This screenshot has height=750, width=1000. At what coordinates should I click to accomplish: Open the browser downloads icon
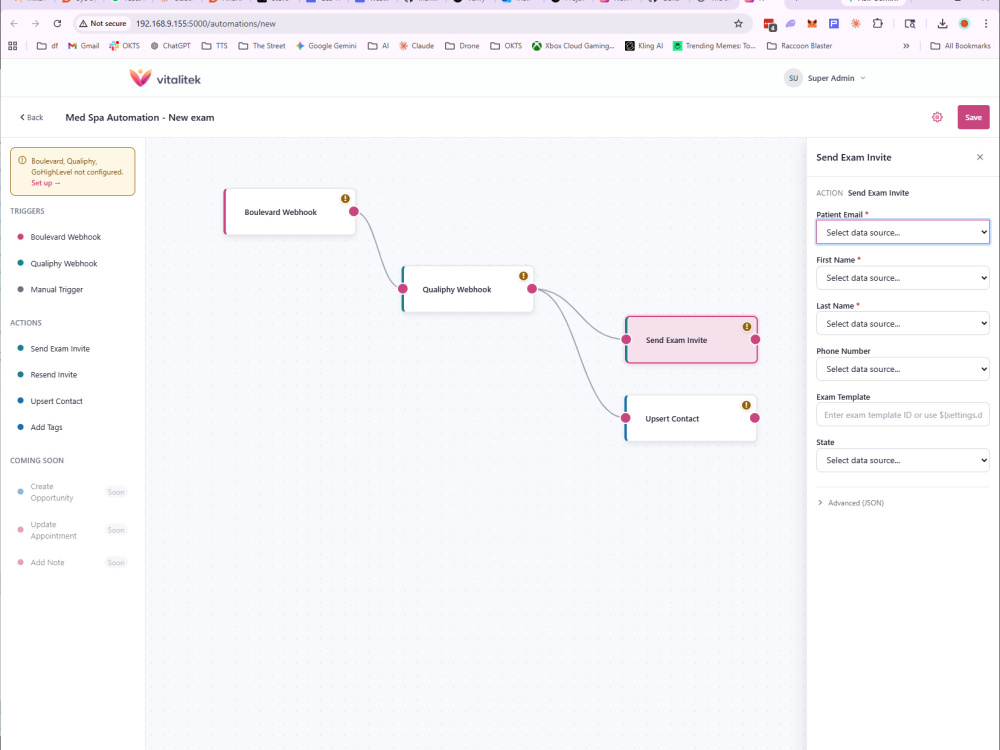pos(942,24)
